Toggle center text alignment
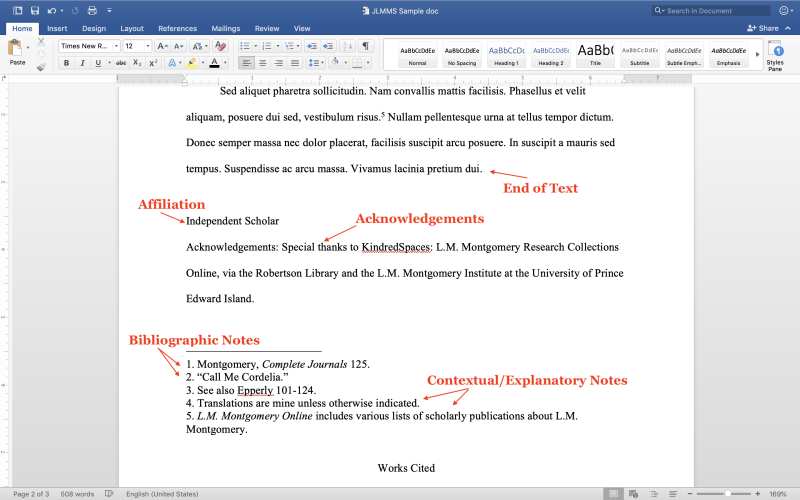The height and width of the screenshot is (500, 800). (263, 63)
